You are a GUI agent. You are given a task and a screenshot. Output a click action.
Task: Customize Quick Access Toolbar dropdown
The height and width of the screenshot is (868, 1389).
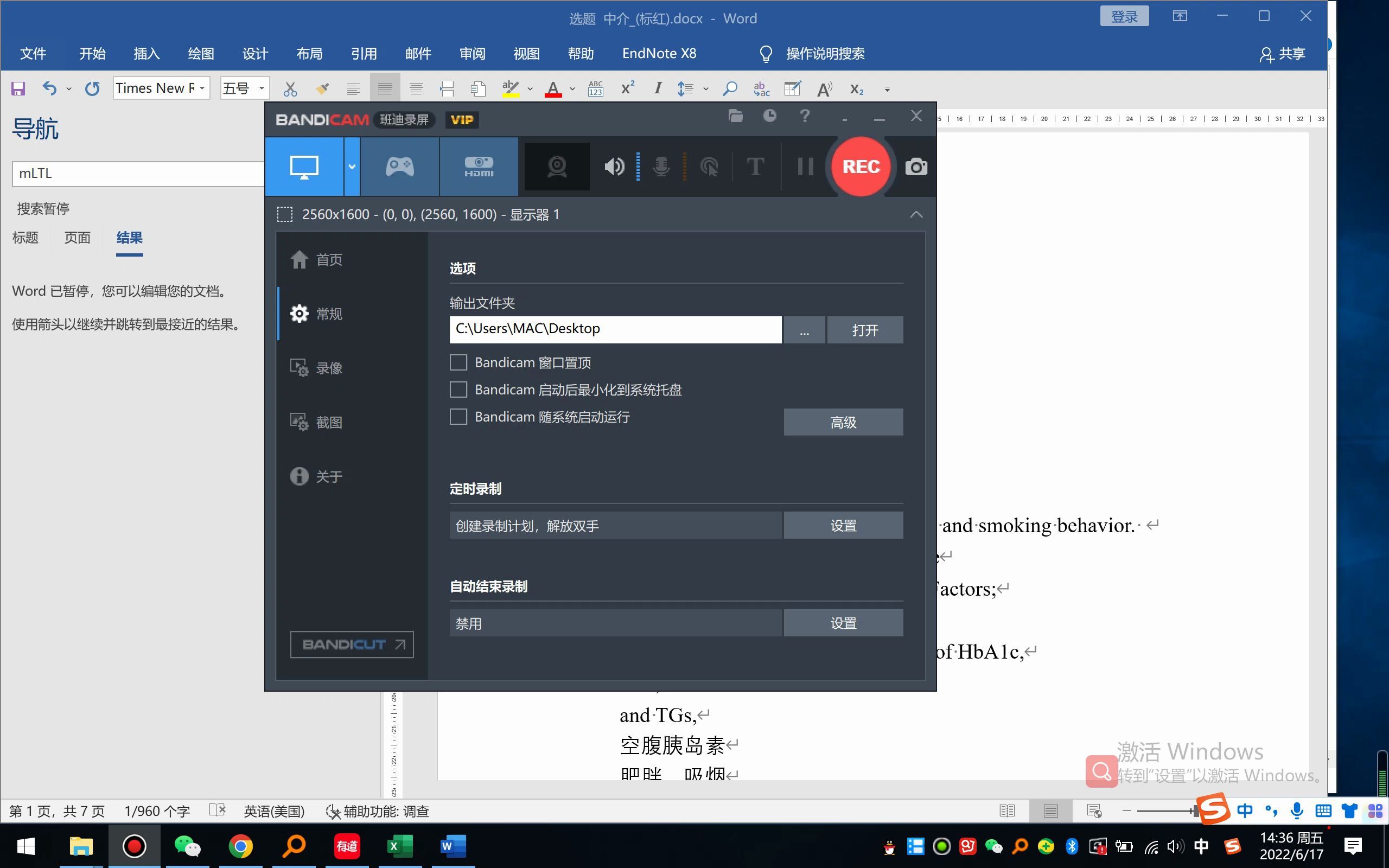(887, 89)
